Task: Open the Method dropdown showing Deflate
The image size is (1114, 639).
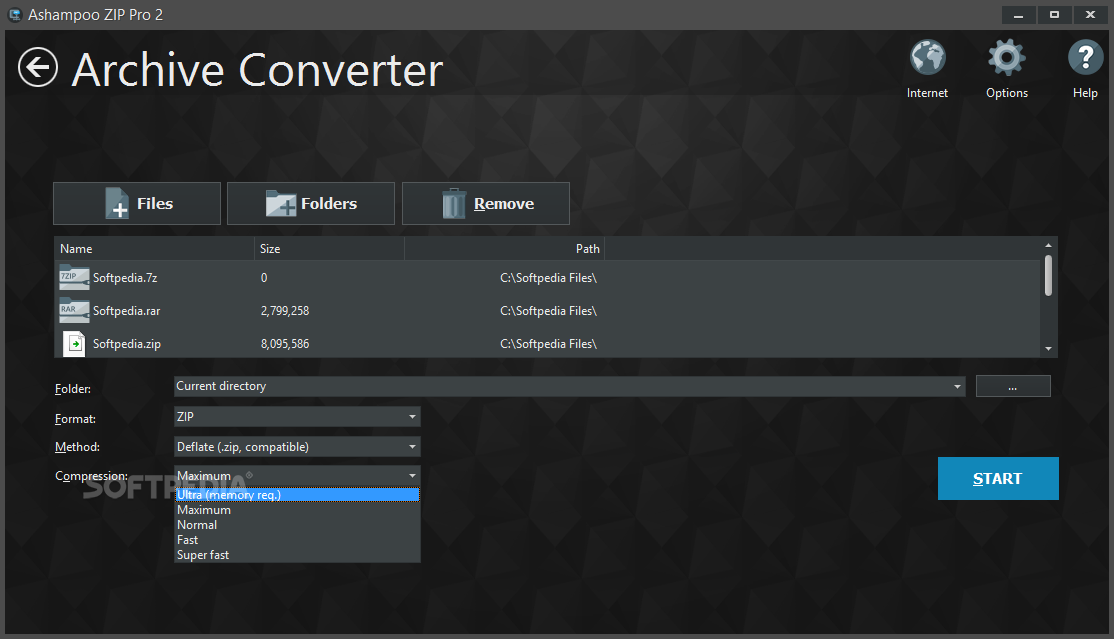Action: point(297,446)
